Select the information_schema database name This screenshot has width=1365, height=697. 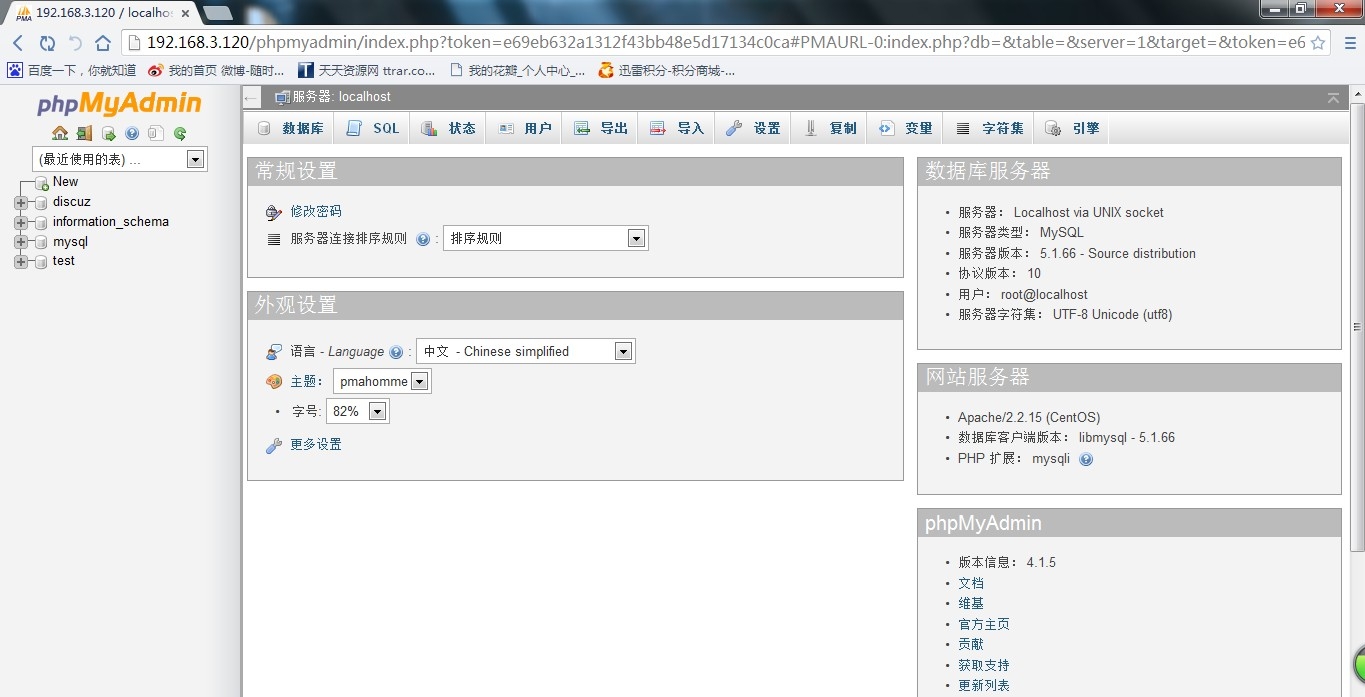tap(111, 222)
